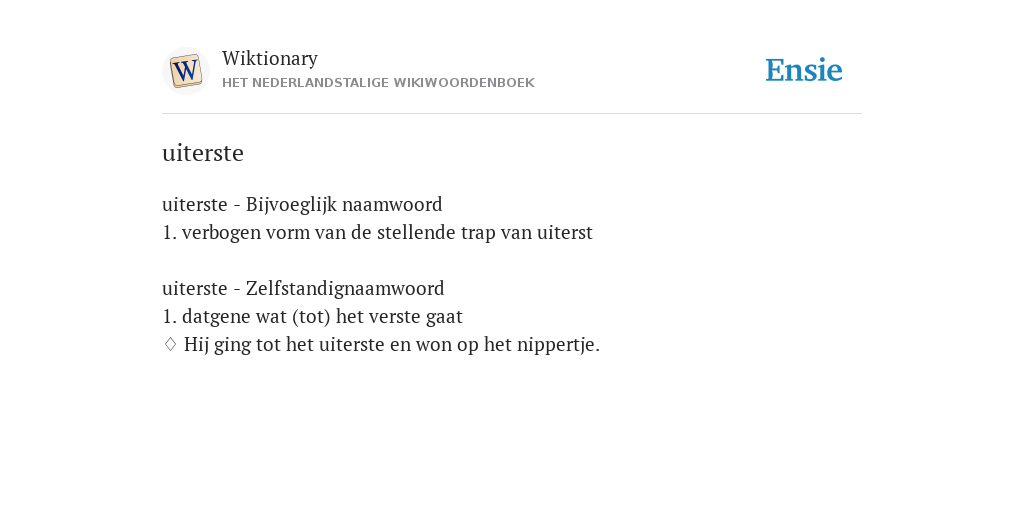Screen dimensions: 1024x512
Task: Click the Wiktionary W tile icon
Action: point(185,71)
